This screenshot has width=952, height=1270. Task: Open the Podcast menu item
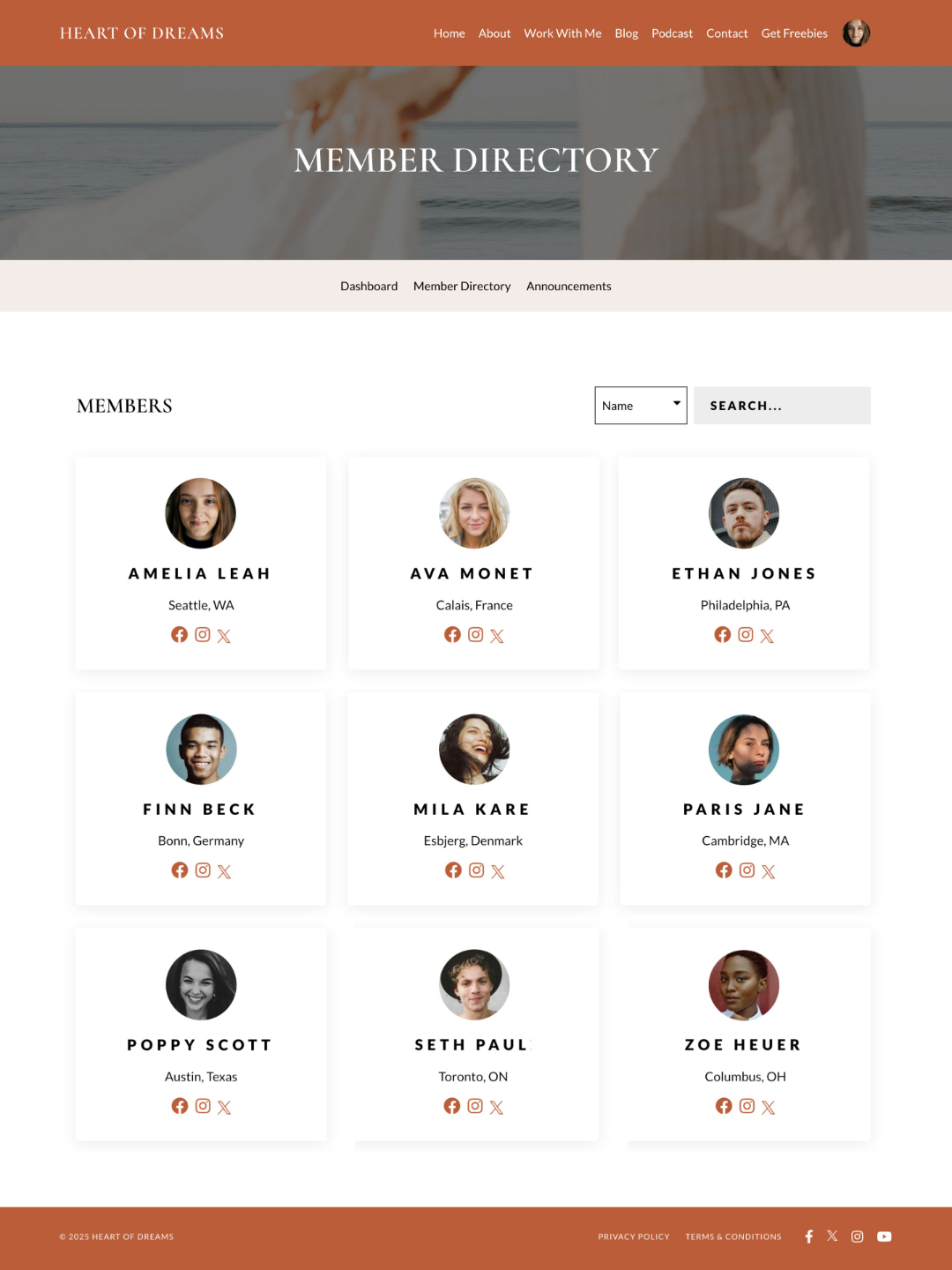click(x=672, y=34)
